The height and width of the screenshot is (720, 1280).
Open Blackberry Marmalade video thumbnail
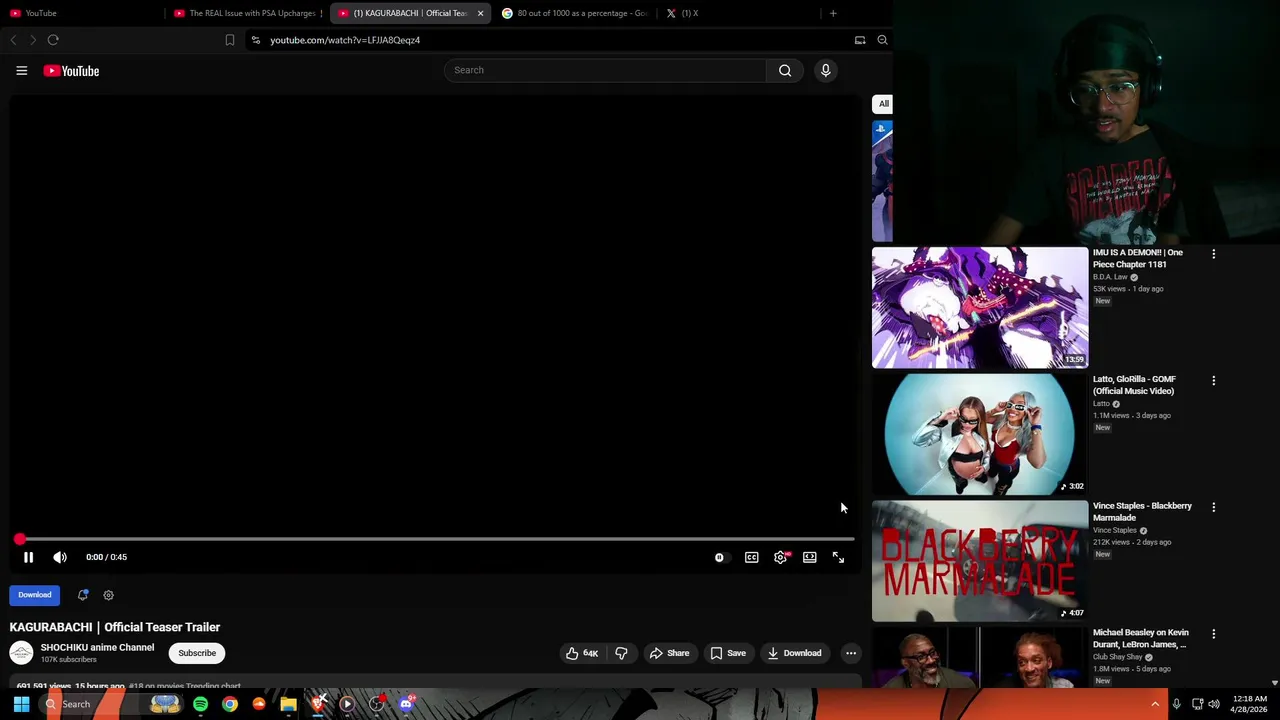pyautogui.click(x=980, y=561)
